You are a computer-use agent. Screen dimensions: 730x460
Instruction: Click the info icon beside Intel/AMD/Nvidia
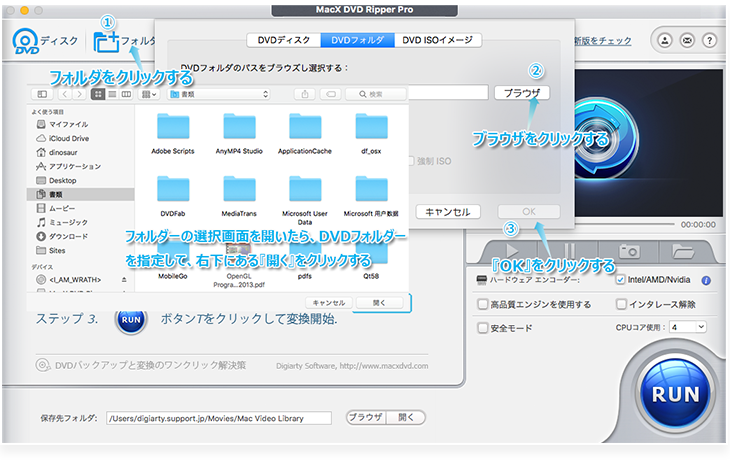706,280
